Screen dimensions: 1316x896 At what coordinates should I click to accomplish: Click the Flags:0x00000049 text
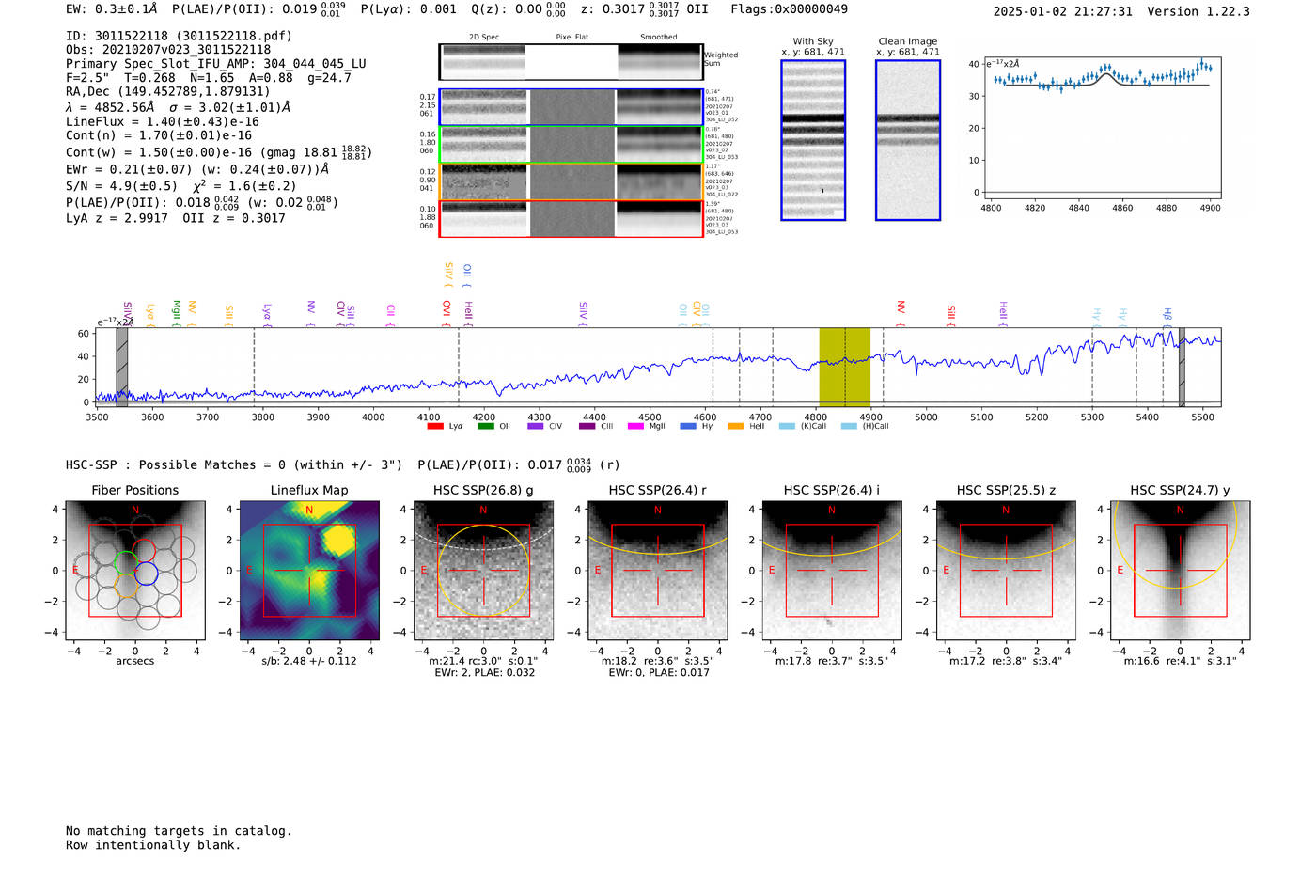(789, 9)
